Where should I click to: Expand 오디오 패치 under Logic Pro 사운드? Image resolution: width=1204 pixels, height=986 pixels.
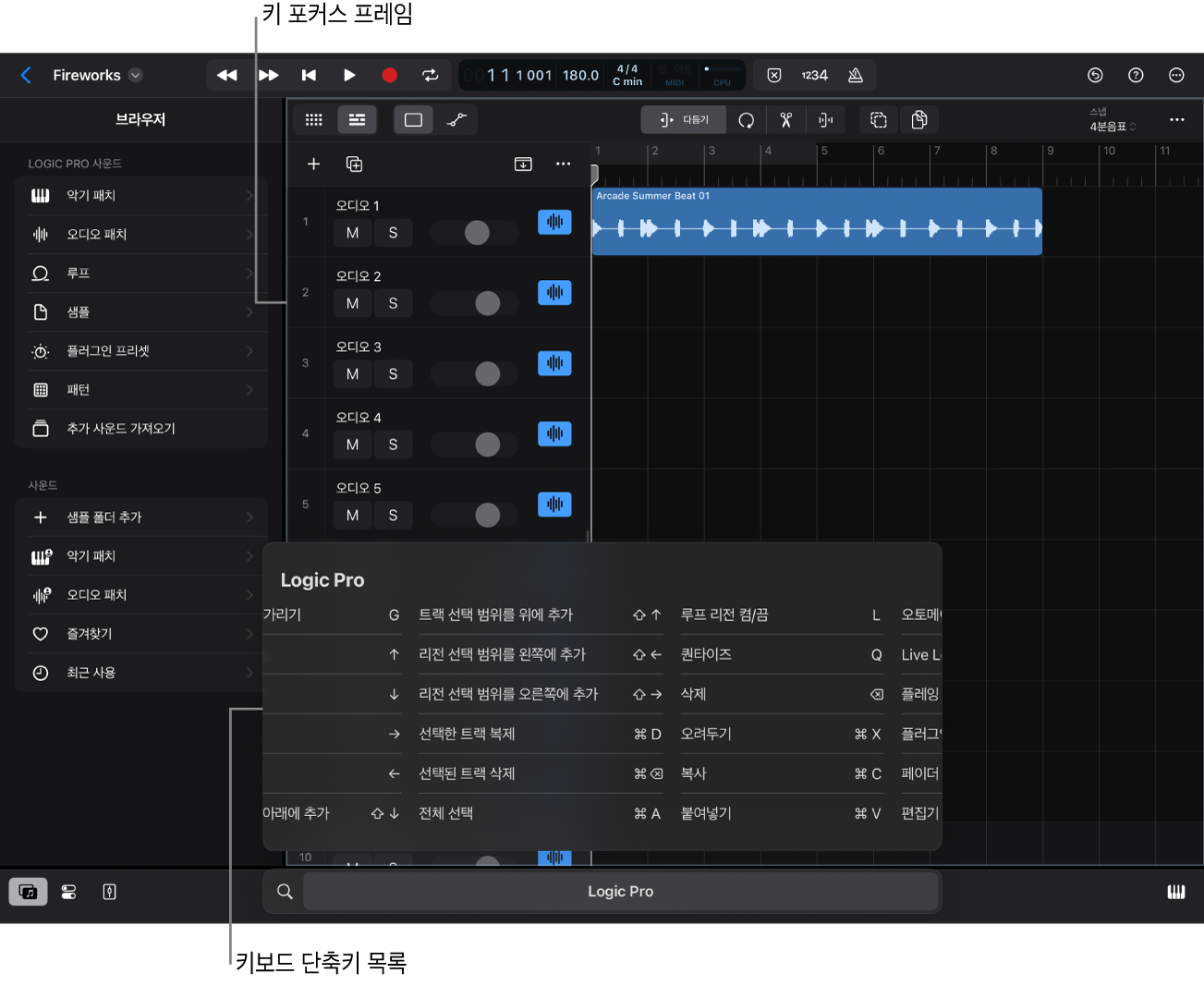[x=141, y=235]
